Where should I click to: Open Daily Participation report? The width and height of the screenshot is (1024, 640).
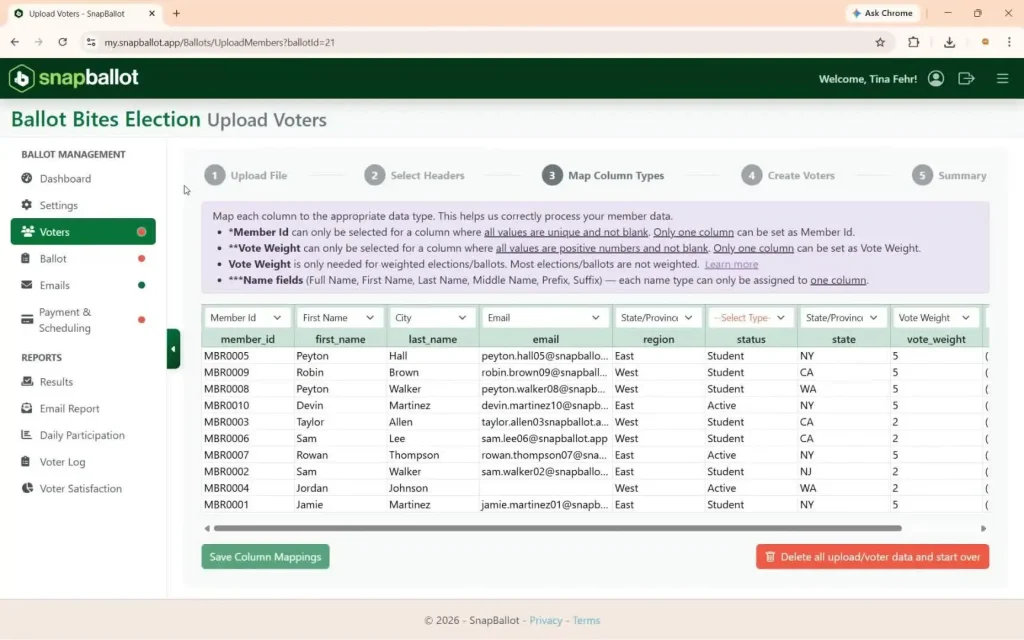[x=82, y=435]
